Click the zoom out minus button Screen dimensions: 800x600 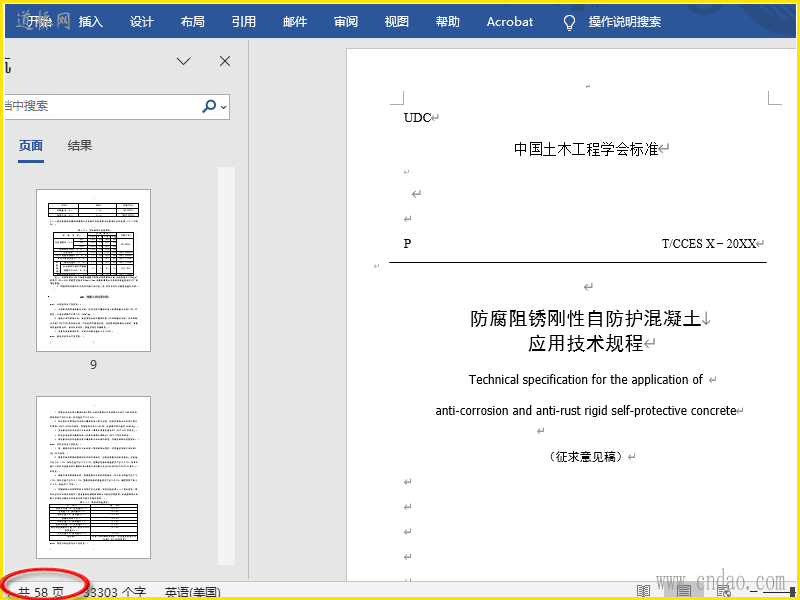click(754, 592)
